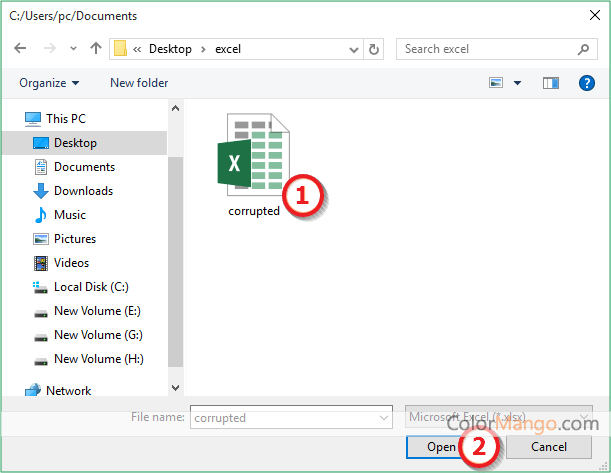Select Local Disk (C:) in sidebar
The image size is (611, 473).
(x=91, y=287)
